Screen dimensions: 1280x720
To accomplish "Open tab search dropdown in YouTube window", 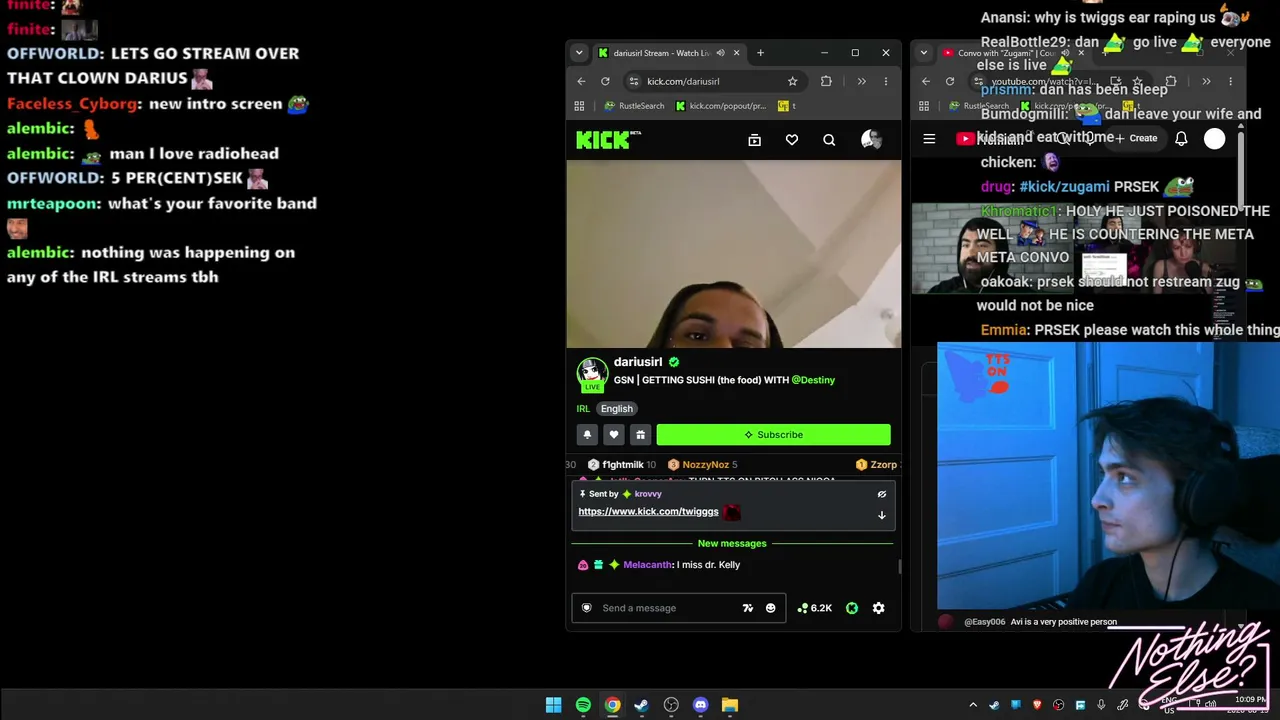I will 924,53.
